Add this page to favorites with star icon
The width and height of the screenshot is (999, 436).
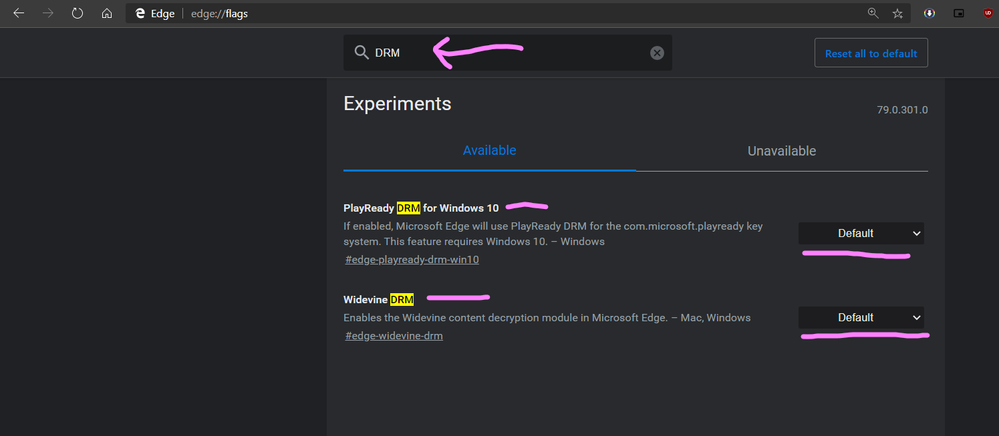click(x=898, y=13)
